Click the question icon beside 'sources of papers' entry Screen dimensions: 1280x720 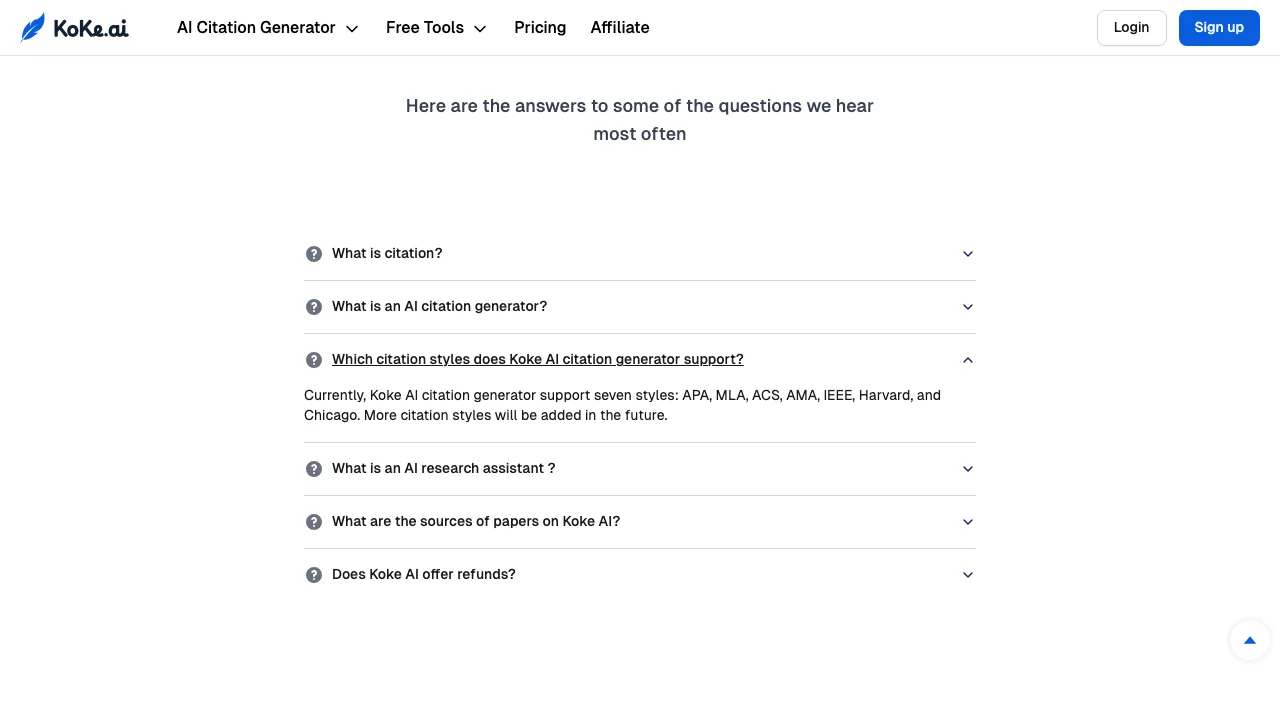(314, 522)
